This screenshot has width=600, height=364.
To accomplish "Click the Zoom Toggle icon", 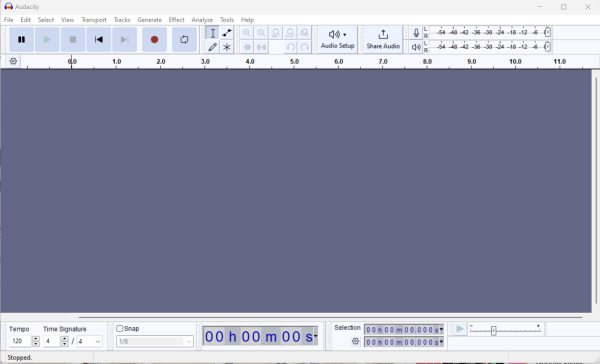I will (305, 33).
